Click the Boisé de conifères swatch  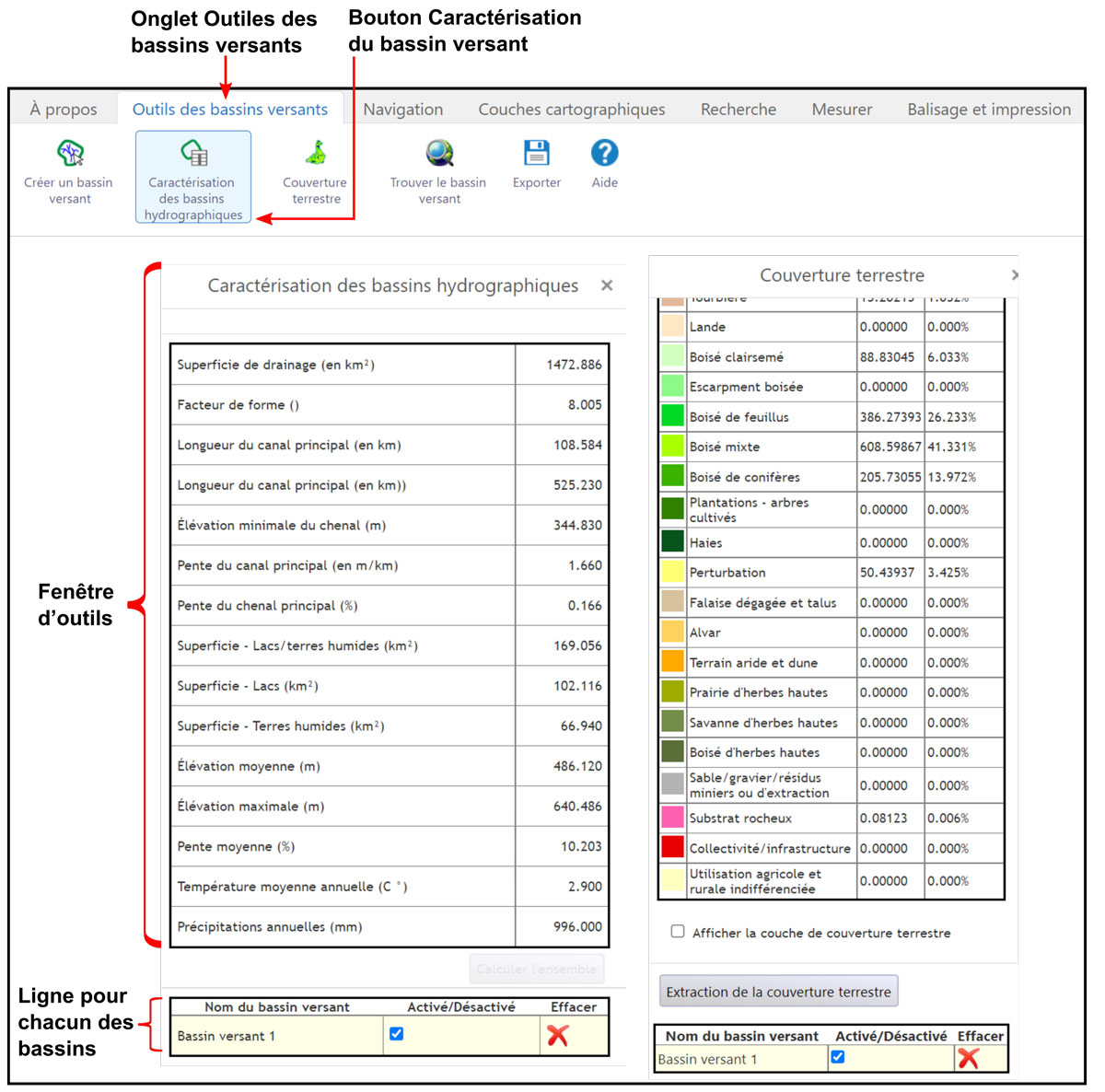pyautogui.click(x=673, y=476)
